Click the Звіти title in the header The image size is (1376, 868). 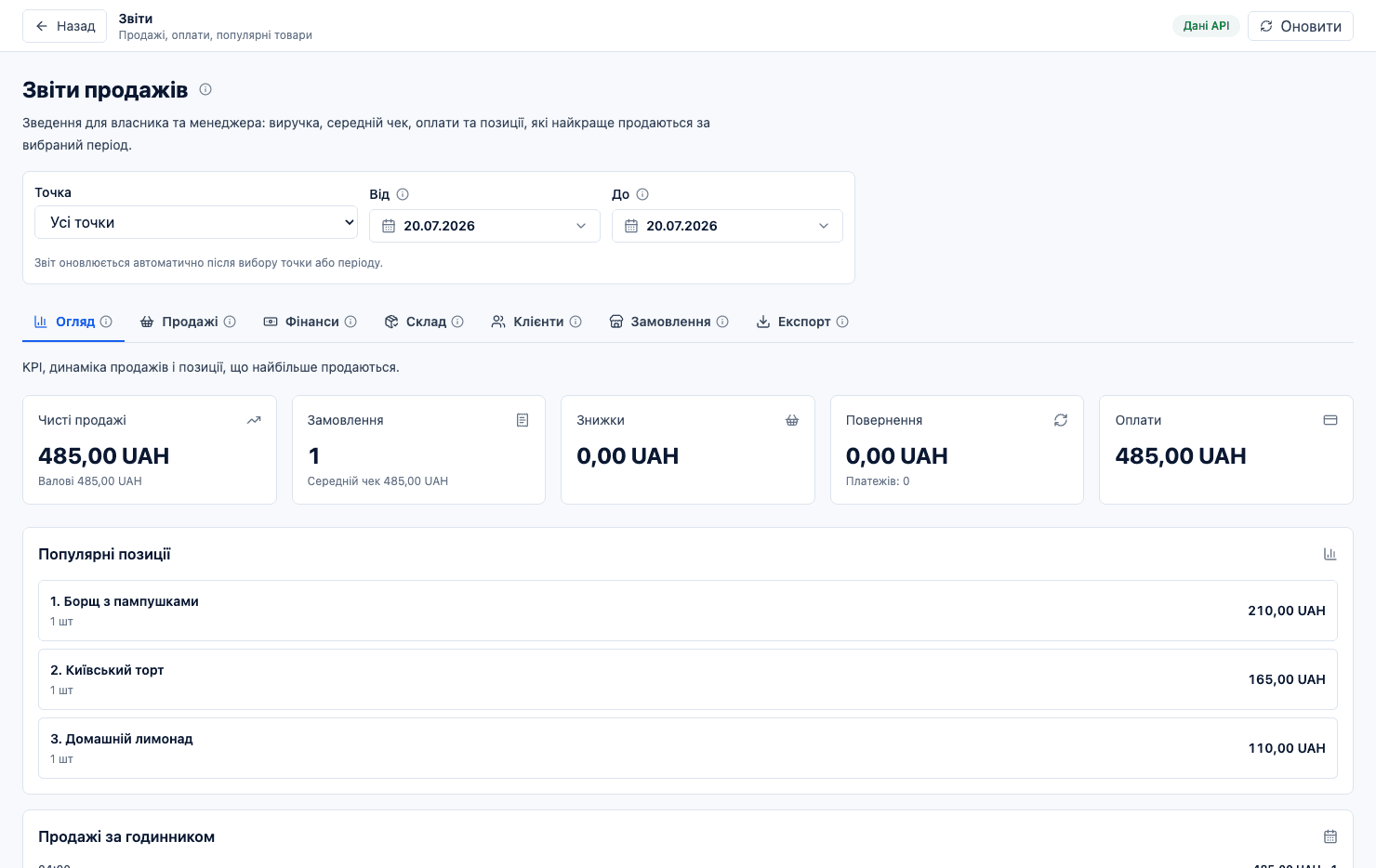pos(136,19)
